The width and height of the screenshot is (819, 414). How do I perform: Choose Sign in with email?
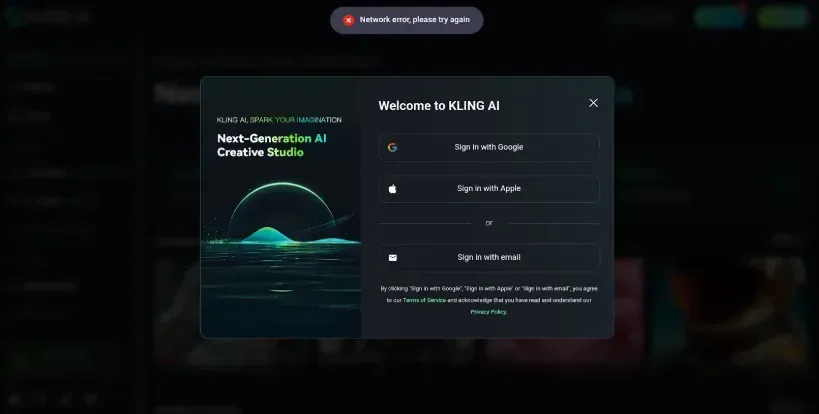[489, 257]
